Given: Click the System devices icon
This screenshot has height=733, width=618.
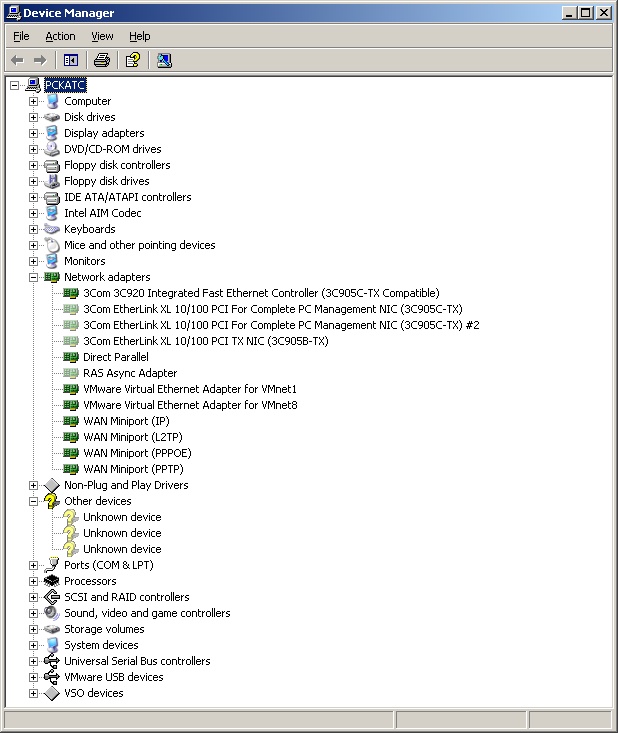Looking at the screenshot, I should 52,645.
